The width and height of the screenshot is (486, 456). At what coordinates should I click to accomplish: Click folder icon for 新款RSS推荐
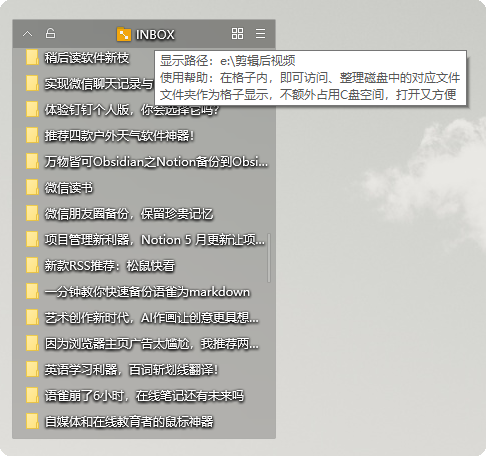point(32,265)
